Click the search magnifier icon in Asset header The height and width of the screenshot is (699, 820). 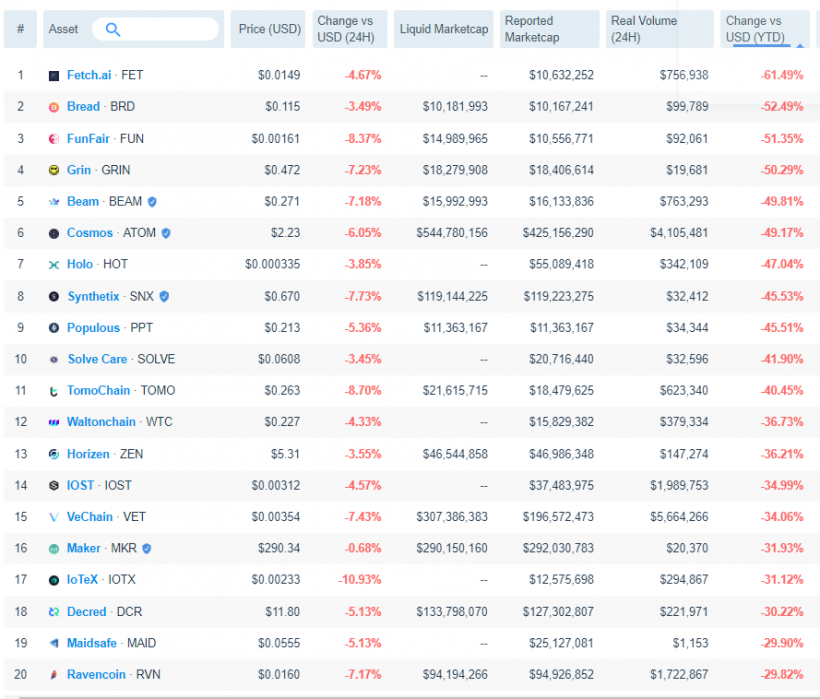112,30
